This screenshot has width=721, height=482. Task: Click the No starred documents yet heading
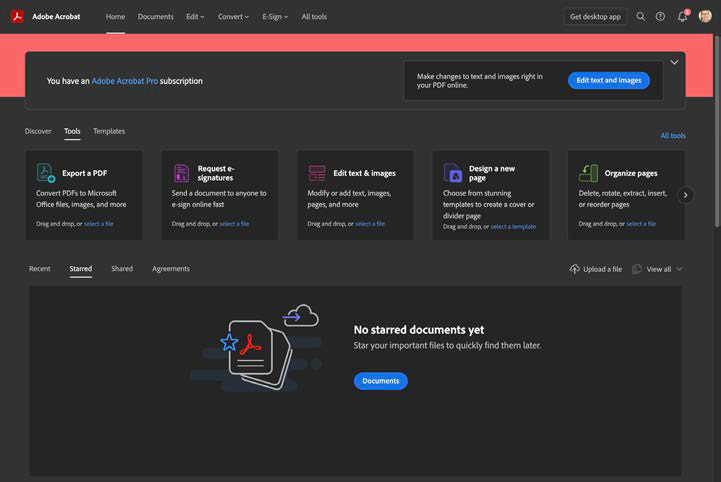[x=418, y=330]
